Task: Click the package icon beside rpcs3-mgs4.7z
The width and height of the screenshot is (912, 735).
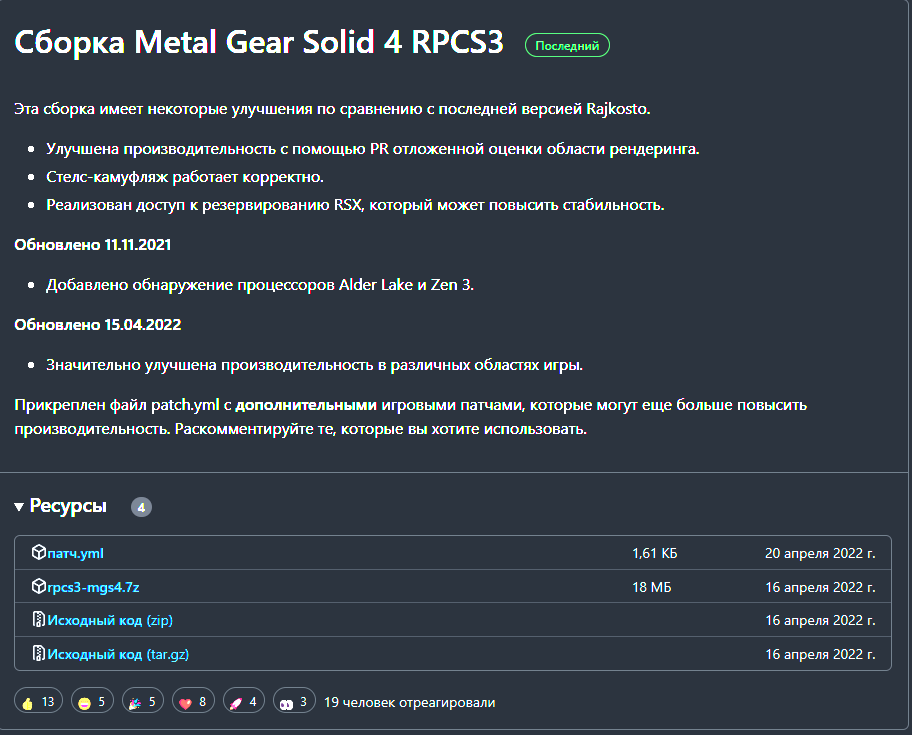Action: (x=39, y=587)
